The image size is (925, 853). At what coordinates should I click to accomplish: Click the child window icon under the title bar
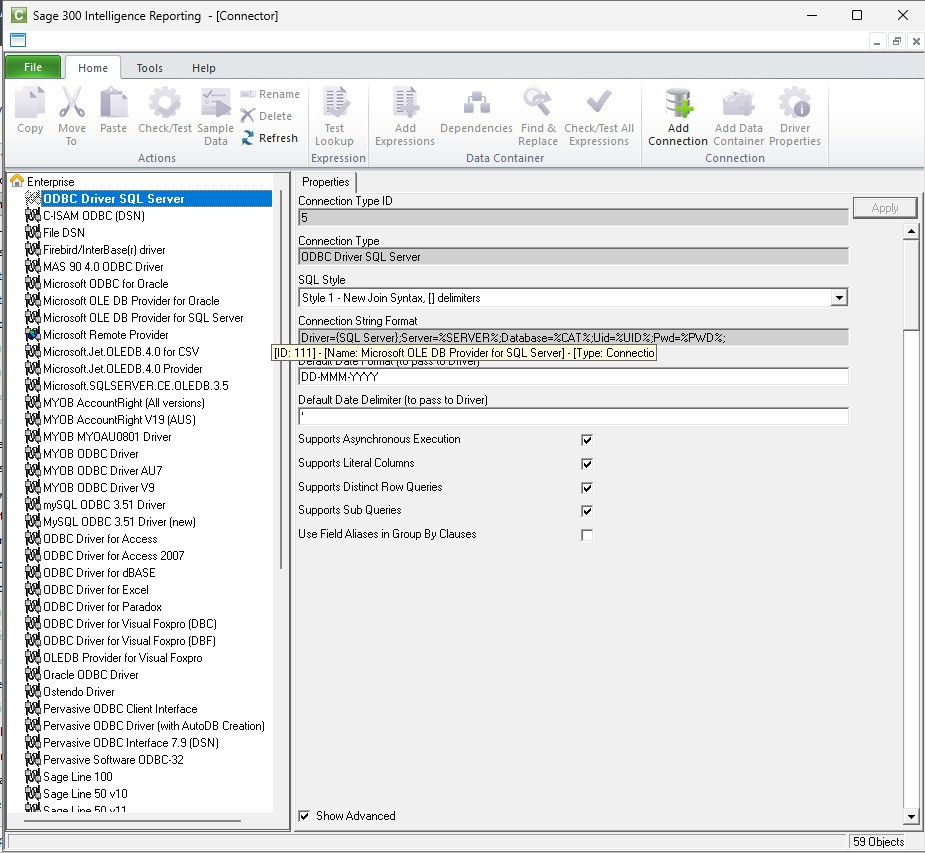click(x=18, y=40)
